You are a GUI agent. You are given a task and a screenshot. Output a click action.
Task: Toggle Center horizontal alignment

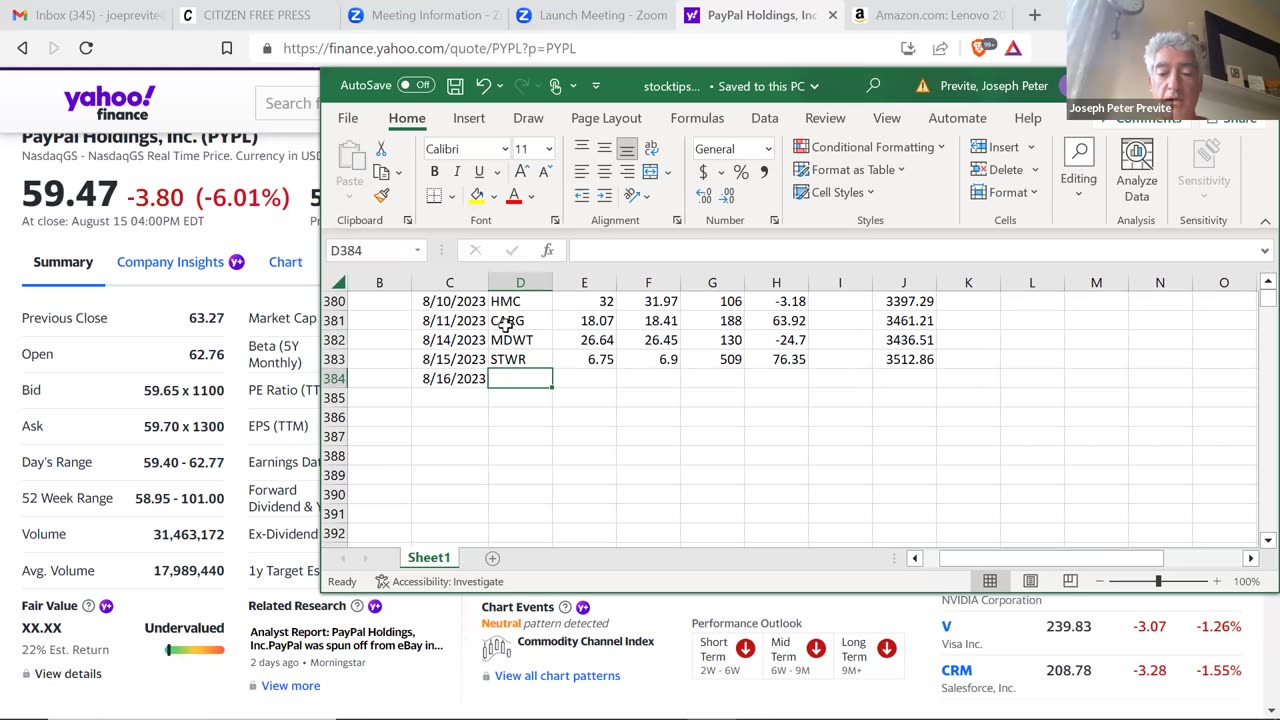604,172
